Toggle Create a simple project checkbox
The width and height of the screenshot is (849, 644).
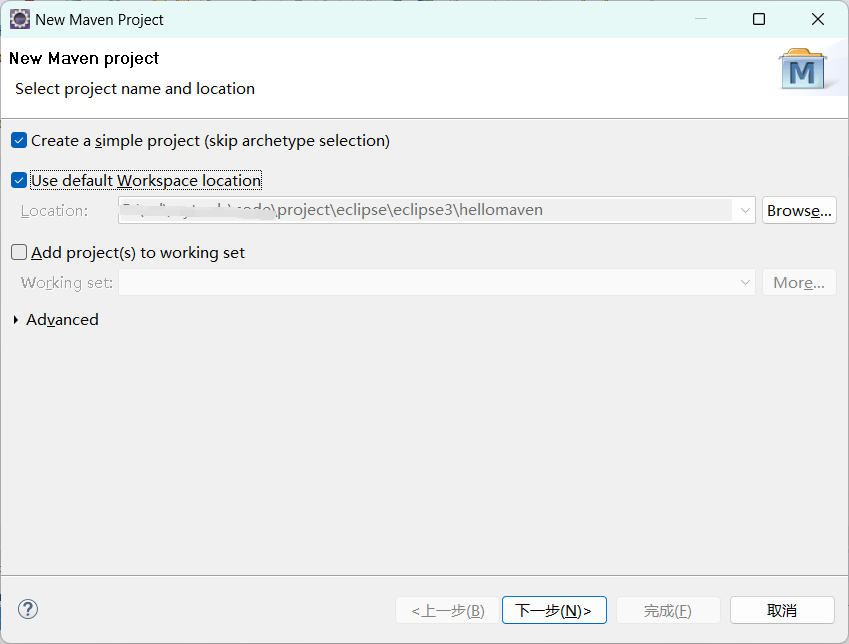[x=19, y=141]
